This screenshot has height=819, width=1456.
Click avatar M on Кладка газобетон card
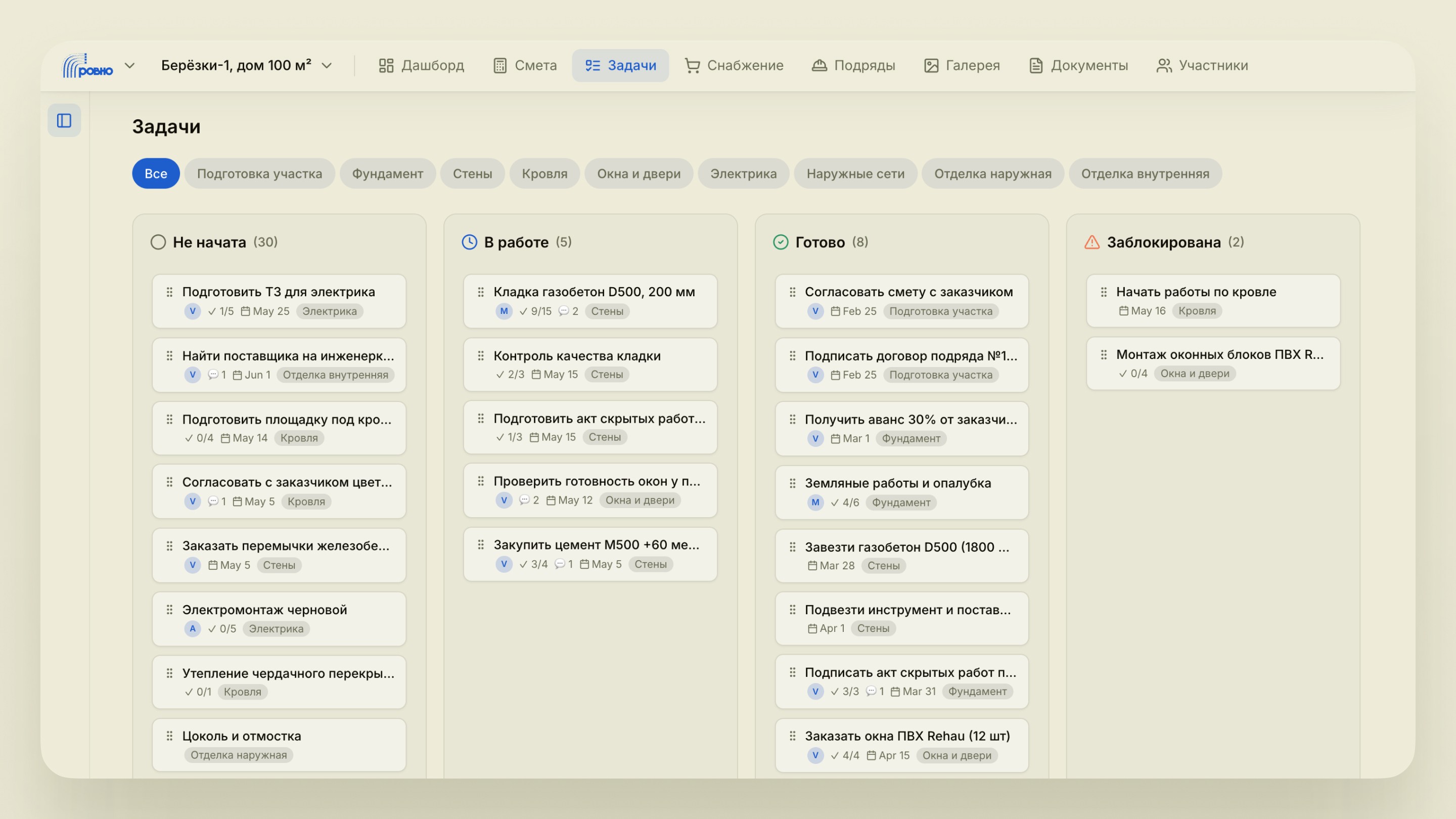504,311
